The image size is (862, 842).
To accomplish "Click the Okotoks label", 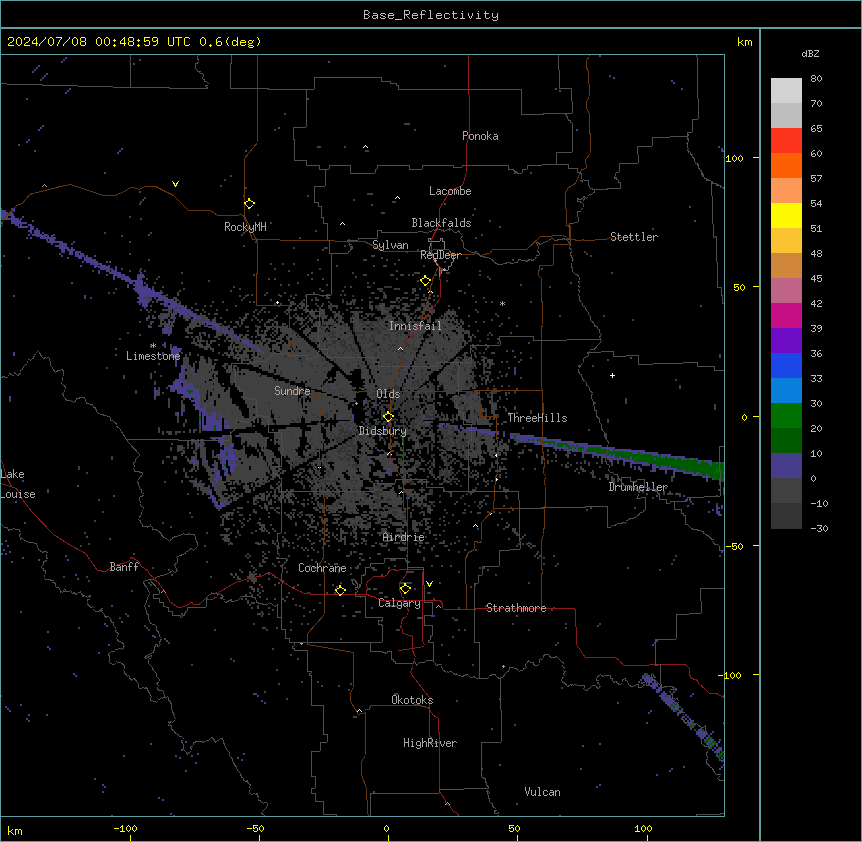I will (412, 700).
